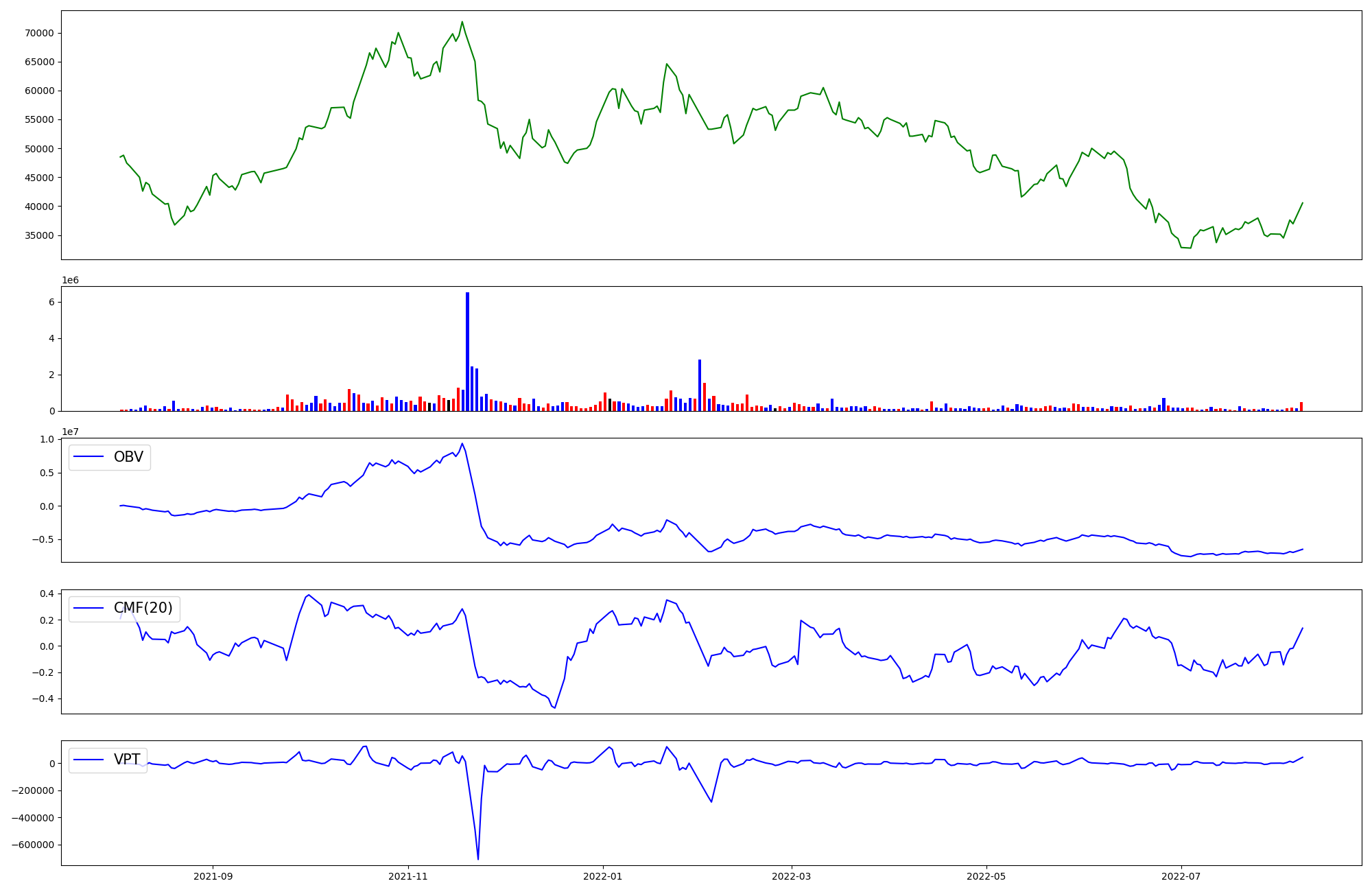Click the price line's highest peak
Image resolution: width=1372 pixels, height=892 pixels.
[462, 22]
